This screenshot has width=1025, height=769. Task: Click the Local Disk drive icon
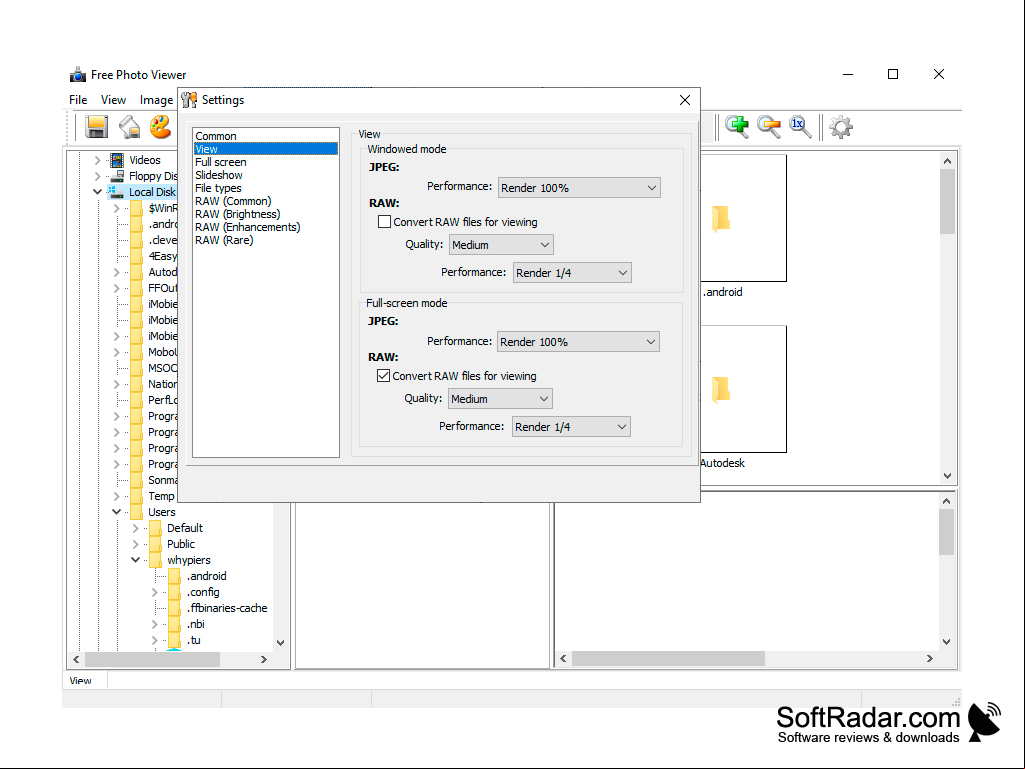click(116, 192)
